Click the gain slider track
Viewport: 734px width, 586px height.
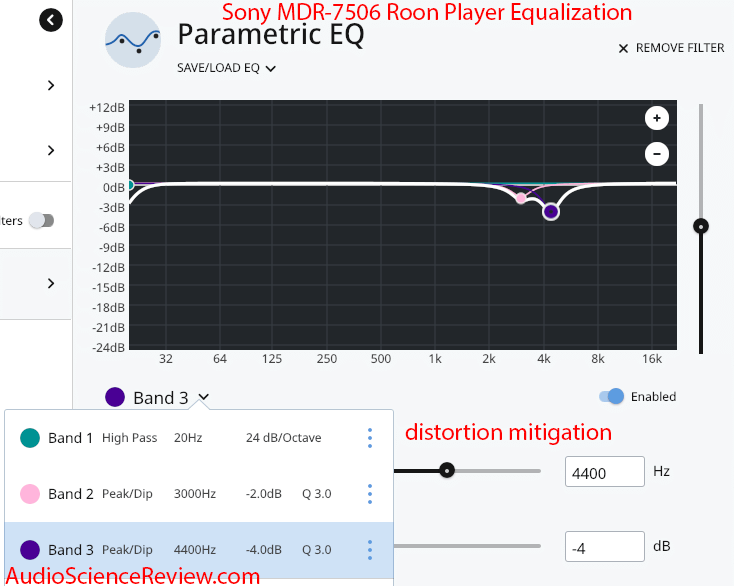(x=467, y=546)
